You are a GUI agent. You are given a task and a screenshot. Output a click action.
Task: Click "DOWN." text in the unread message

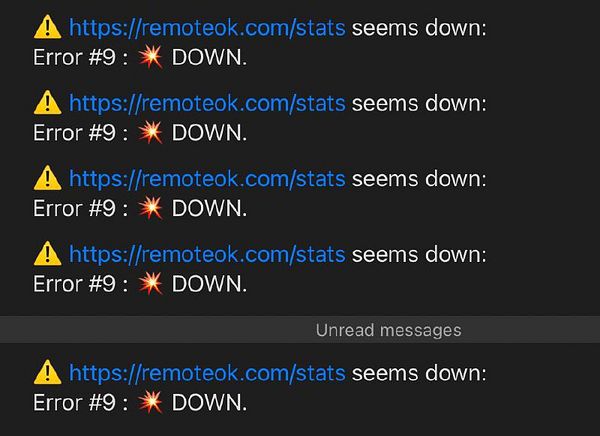[x=209, y=404]
